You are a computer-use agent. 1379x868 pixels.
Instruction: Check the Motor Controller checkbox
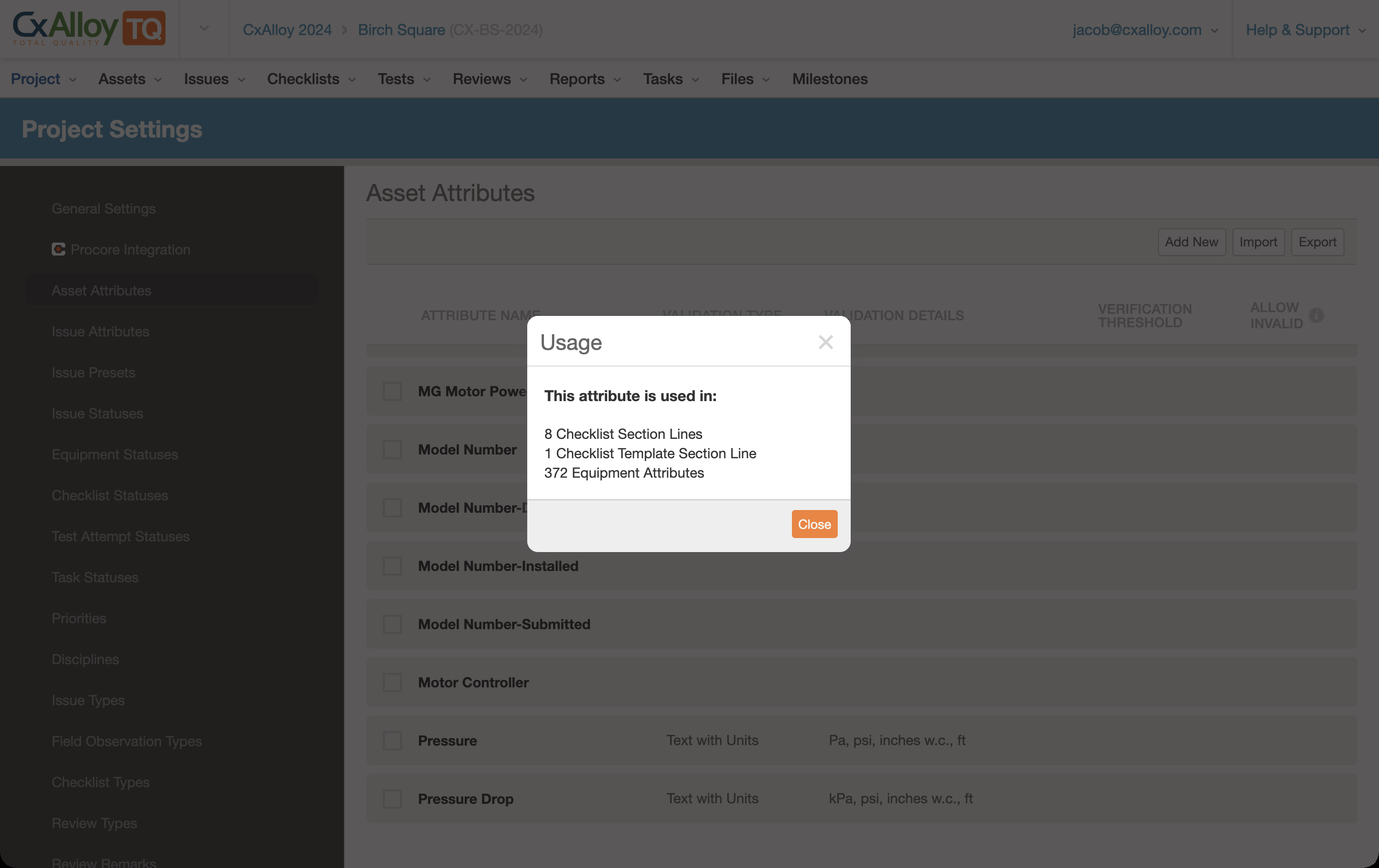coord(392,682)
